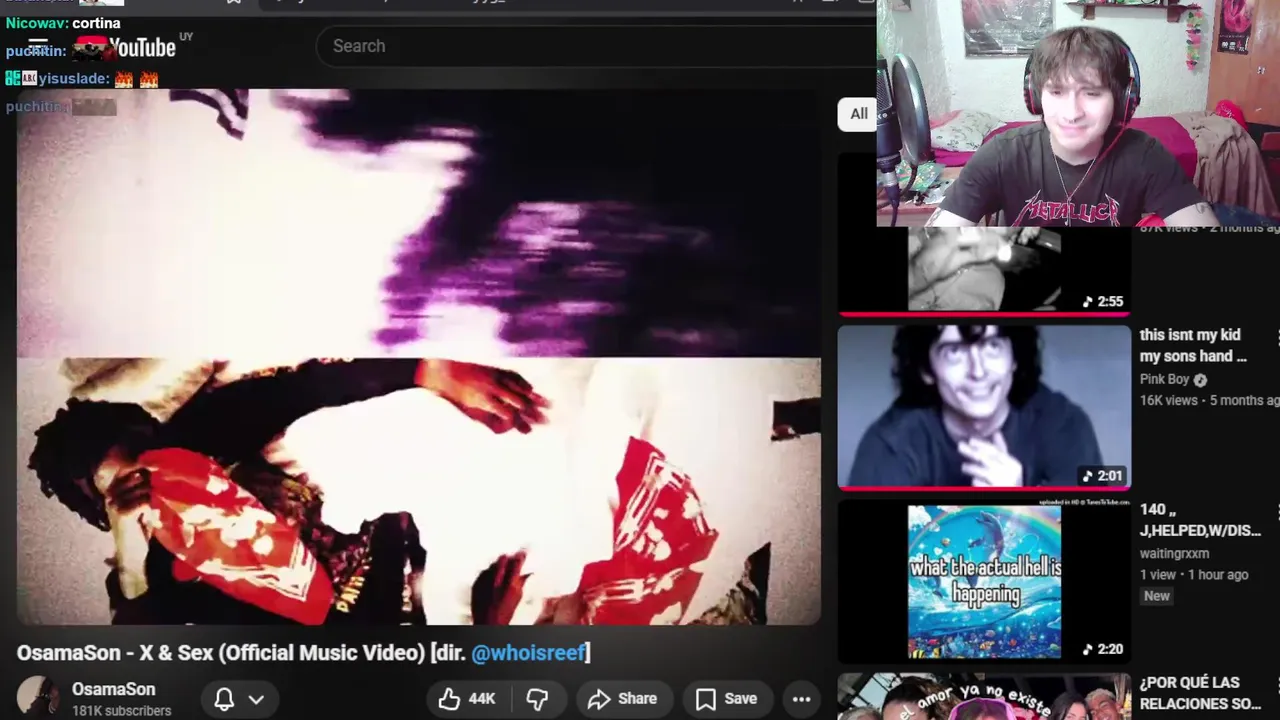Toggle the notification bell for OsamaSon
The width and height of the screenshot is (1280, 720).
point(224,699)
